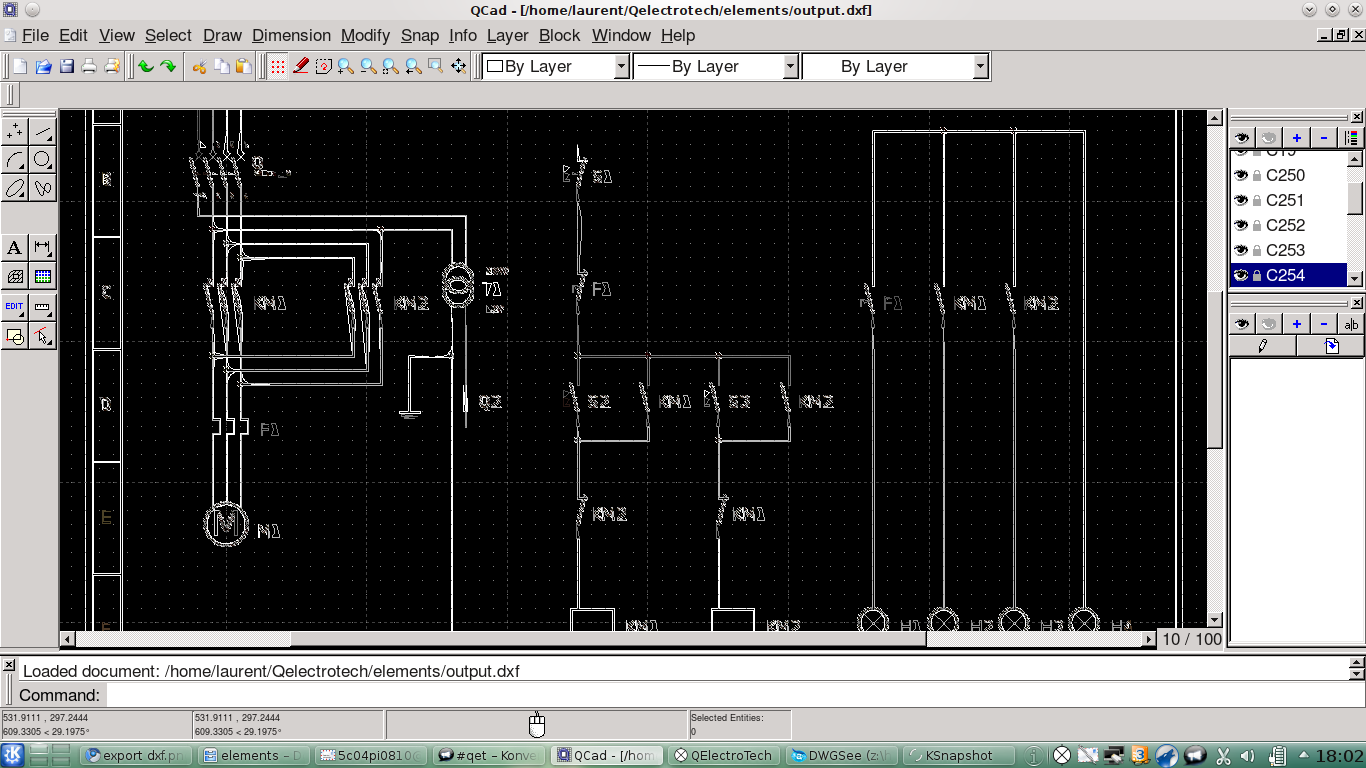The image size is (1366, 768).
Task: Open the lines drawing tool menu
Action: [43, 131]
